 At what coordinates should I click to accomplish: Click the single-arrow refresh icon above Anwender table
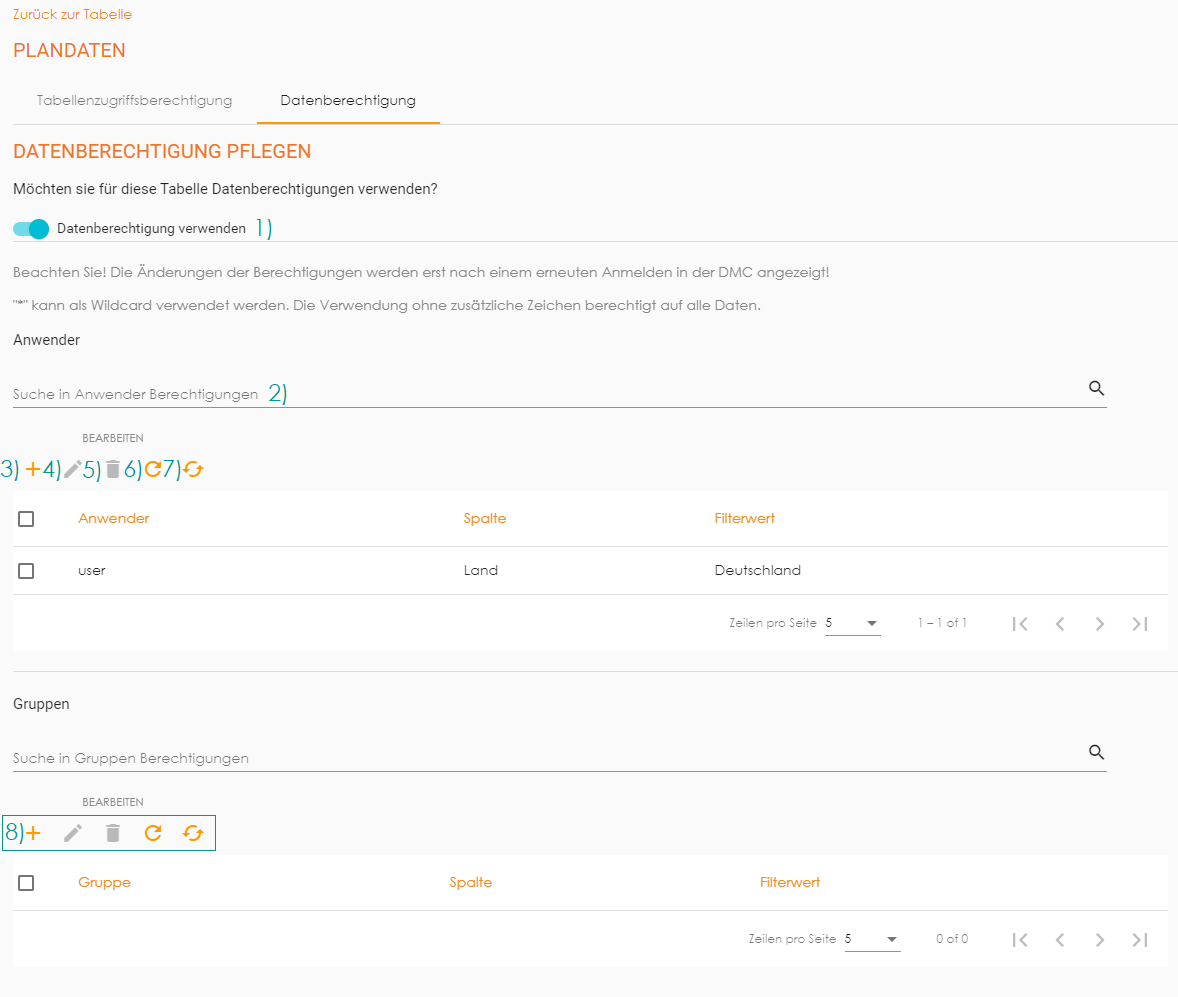click(x=153, y=469)
